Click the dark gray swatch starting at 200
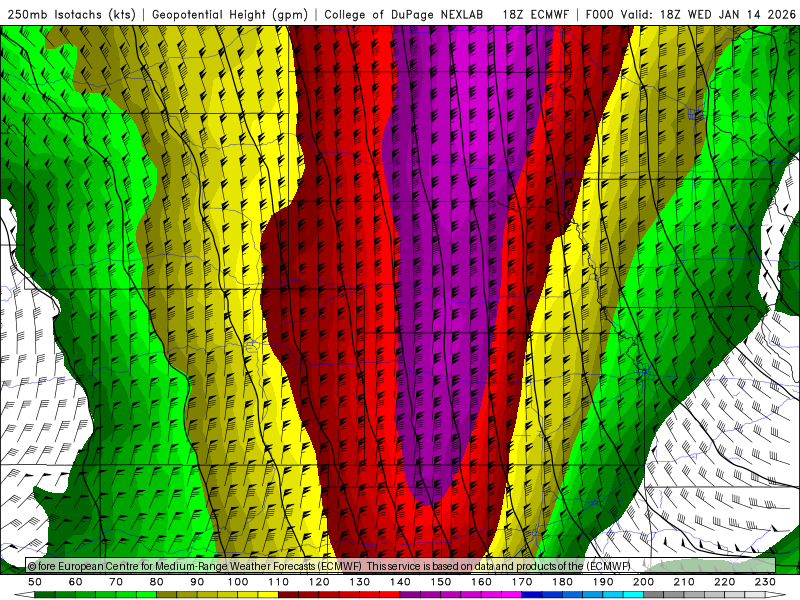The image size is (800, 600). pos(654,595)
